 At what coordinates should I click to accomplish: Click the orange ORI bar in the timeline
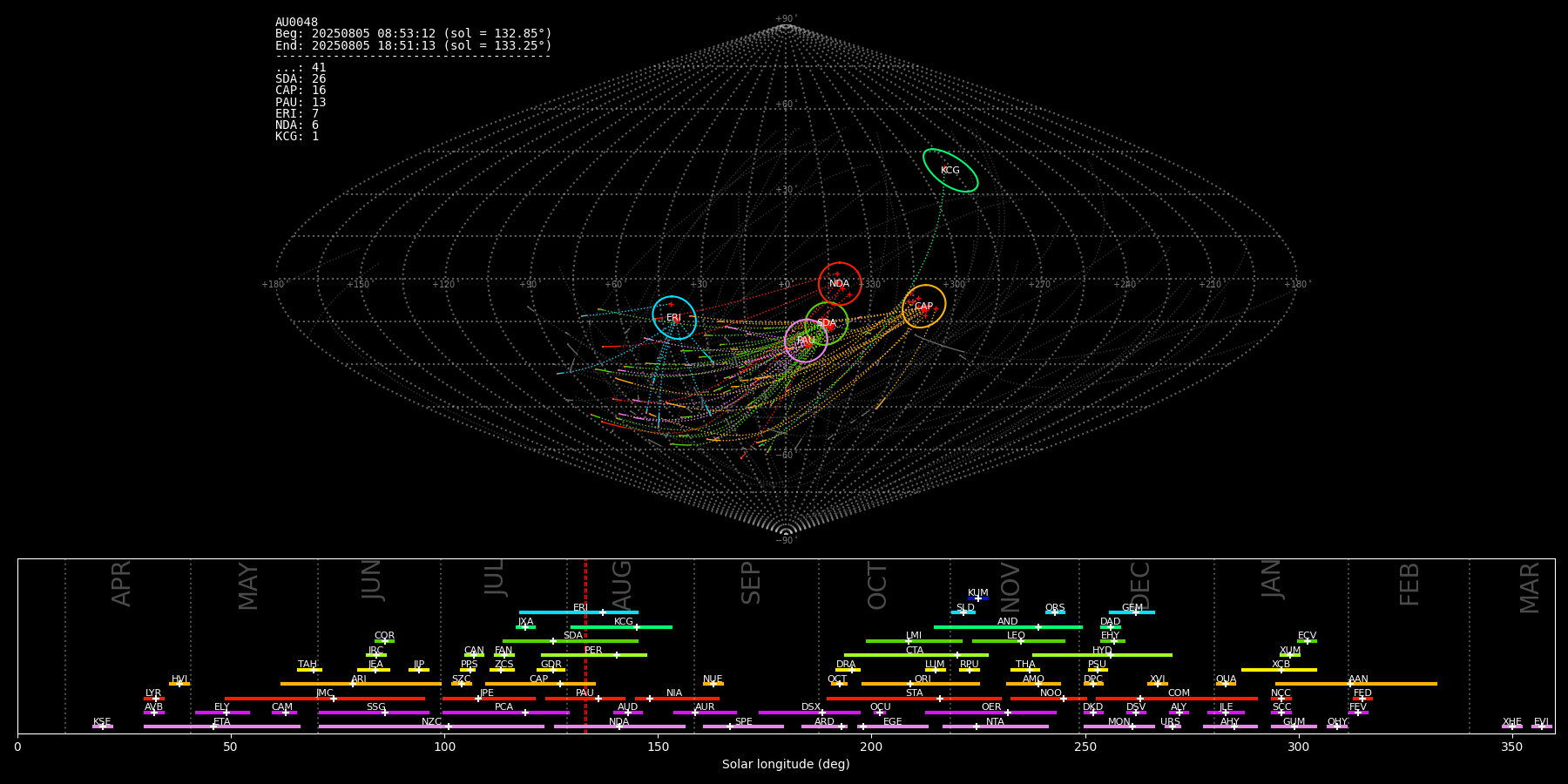coord(921,684)
